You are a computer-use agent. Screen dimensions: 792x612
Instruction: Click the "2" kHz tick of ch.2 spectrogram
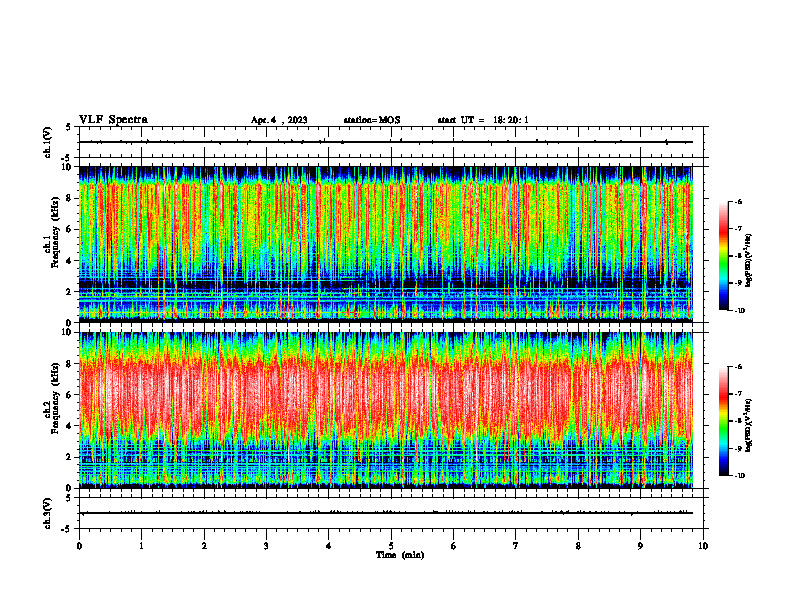tap(70, 457)
